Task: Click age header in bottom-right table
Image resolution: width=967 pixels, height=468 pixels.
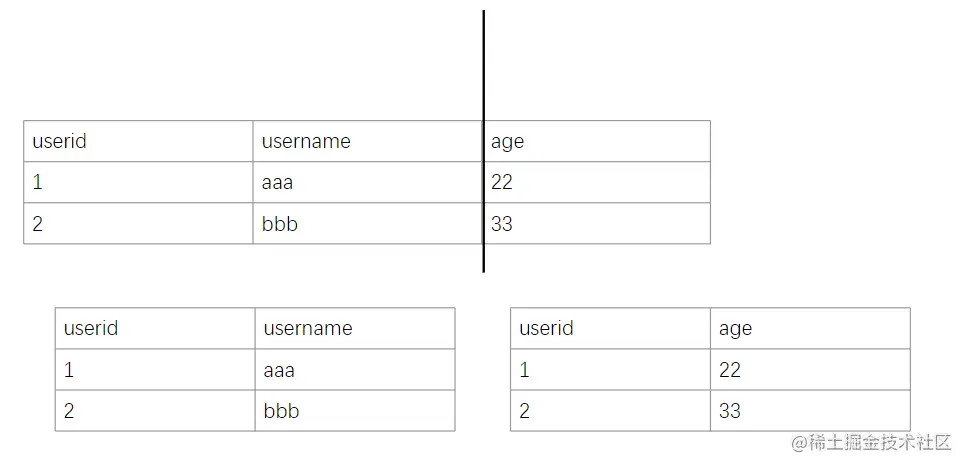Action: coord(735,328)
